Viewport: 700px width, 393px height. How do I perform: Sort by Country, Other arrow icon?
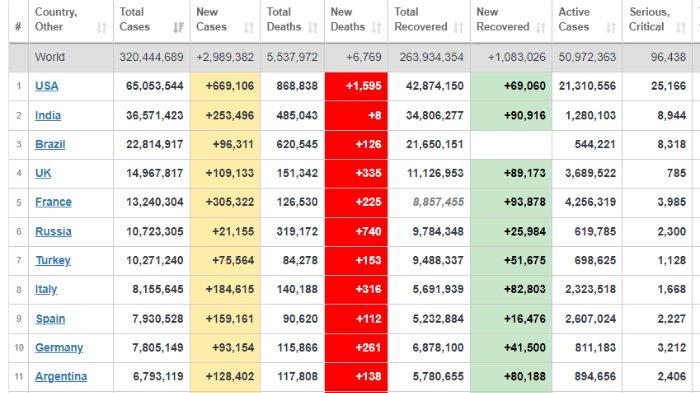click(x=102, y=28)
